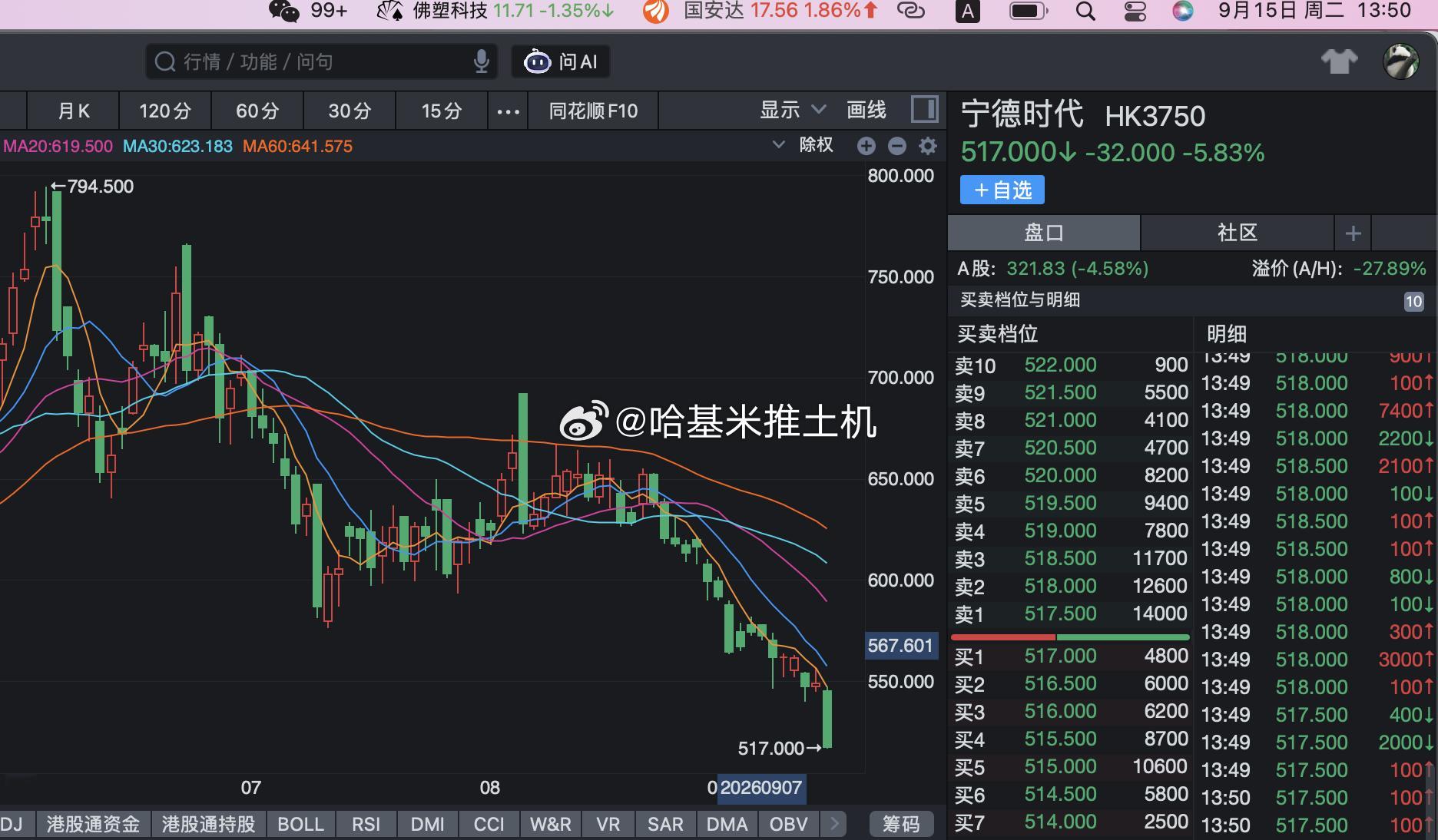Screen dimensions: 1438x840
Task: Click the A股 321.83 price link
Action: pos(1053,269)
